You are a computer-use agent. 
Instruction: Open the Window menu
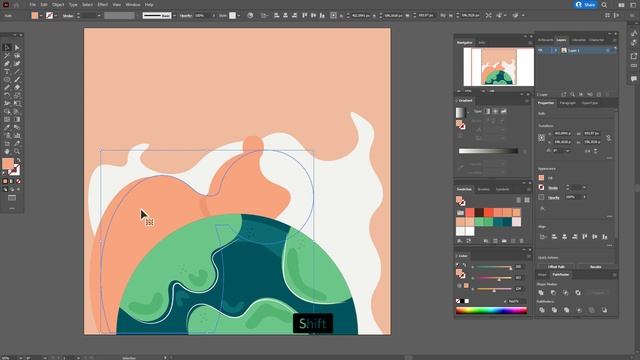[133, 4]
